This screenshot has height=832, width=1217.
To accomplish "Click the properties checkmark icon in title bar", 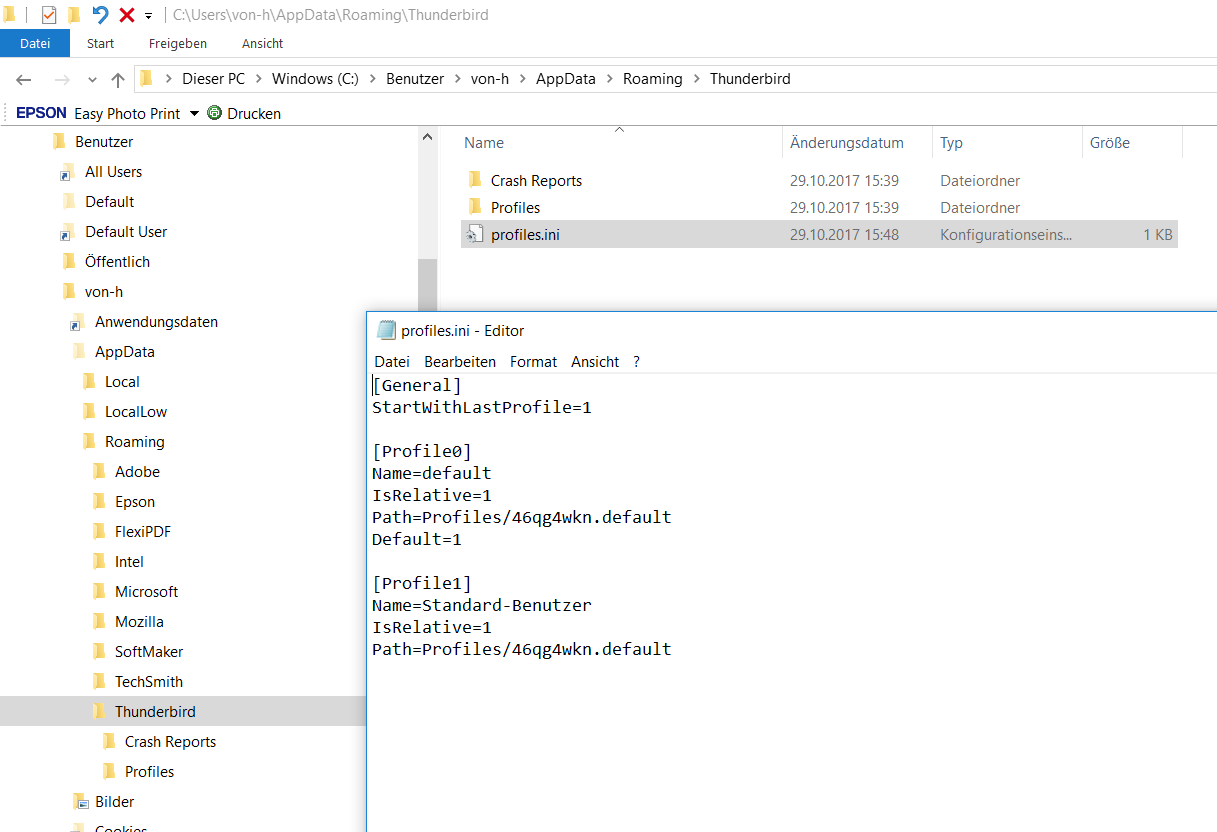I will tap(48, 15).
